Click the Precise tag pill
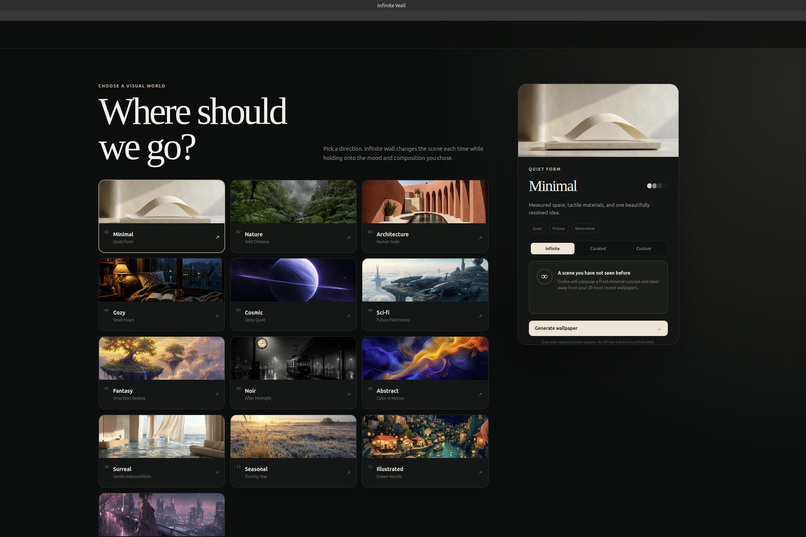Image resolution: width=806 pixels, height=537 pixels. [559, 229]
